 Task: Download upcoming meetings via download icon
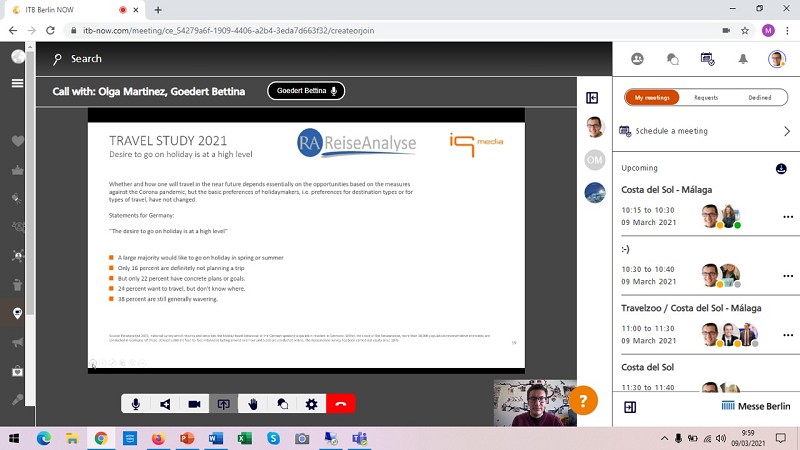click(782, 168)
